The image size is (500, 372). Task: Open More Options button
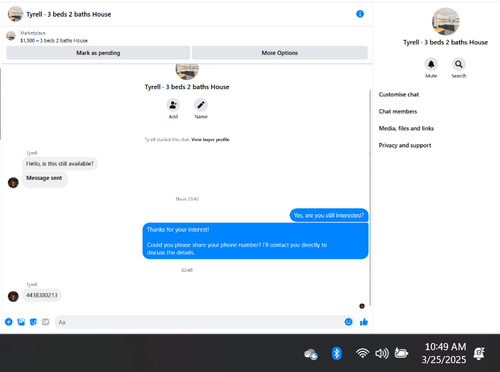click(280, 53)
